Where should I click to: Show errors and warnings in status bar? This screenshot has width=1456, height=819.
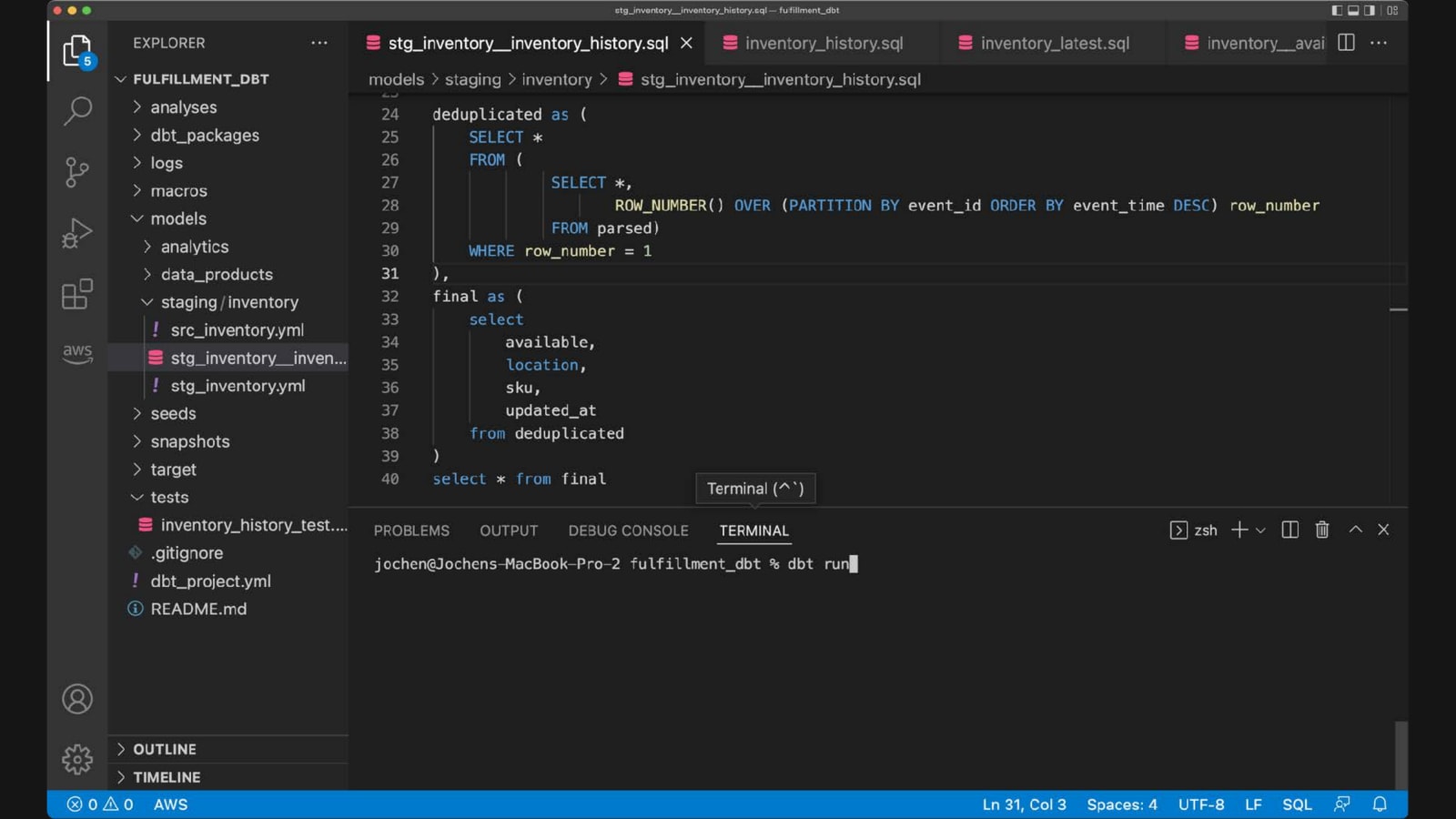pos(100,804)
